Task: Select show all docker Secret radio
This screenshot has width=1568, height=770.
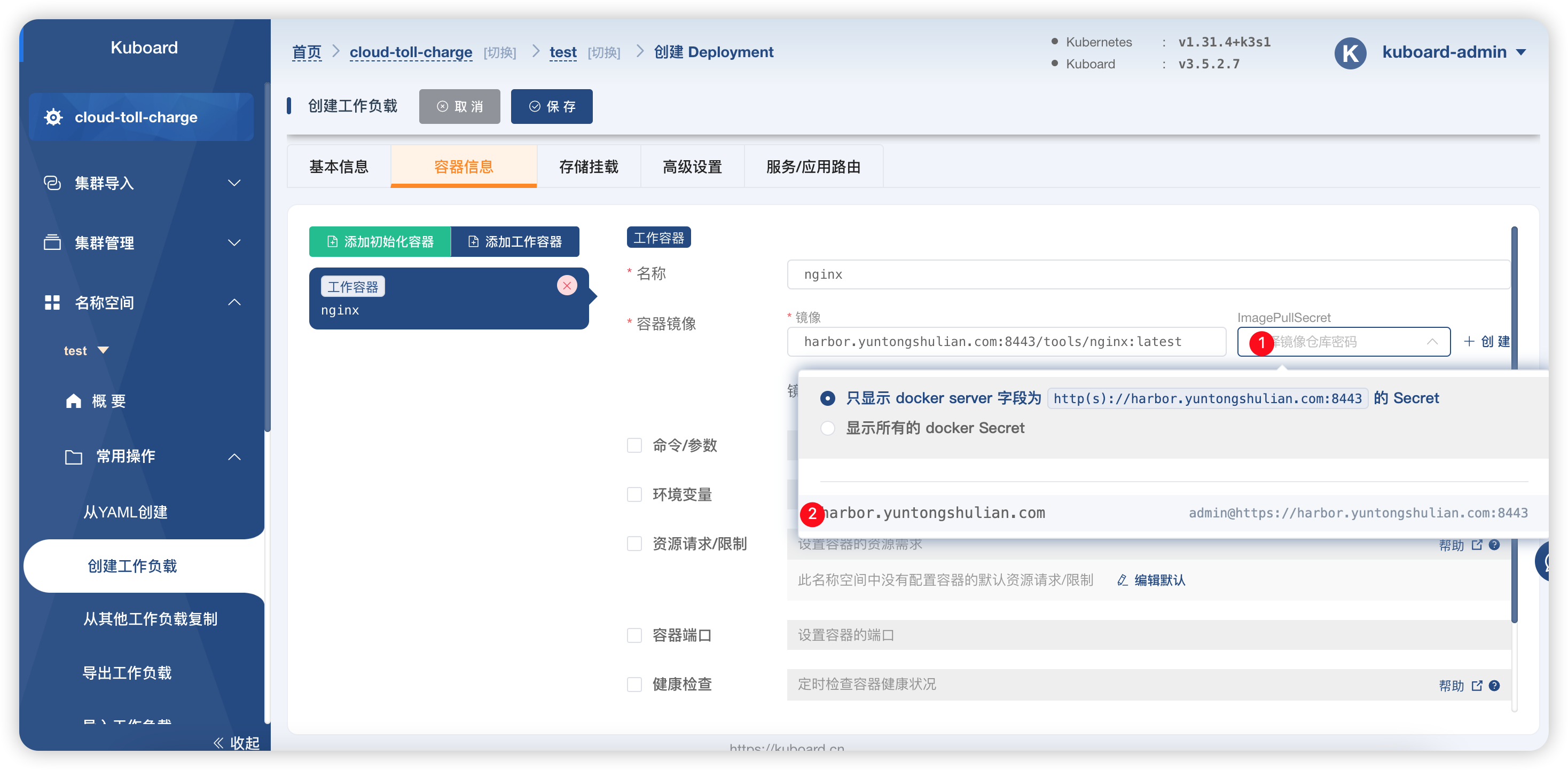Action: (x=827, y=428)
